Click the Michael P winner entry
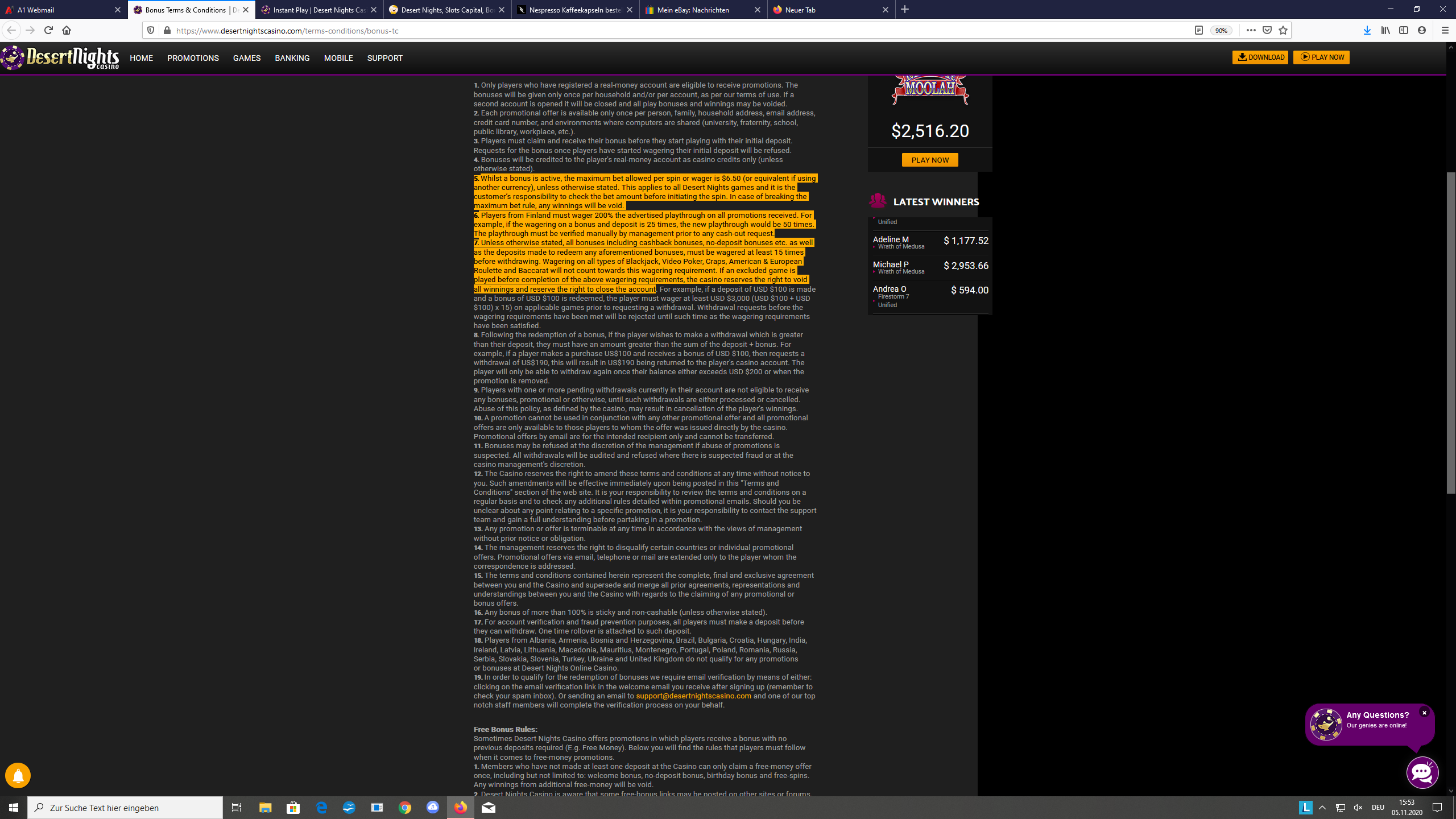Viewport: 1456px width, 819px height. point(930,267)
